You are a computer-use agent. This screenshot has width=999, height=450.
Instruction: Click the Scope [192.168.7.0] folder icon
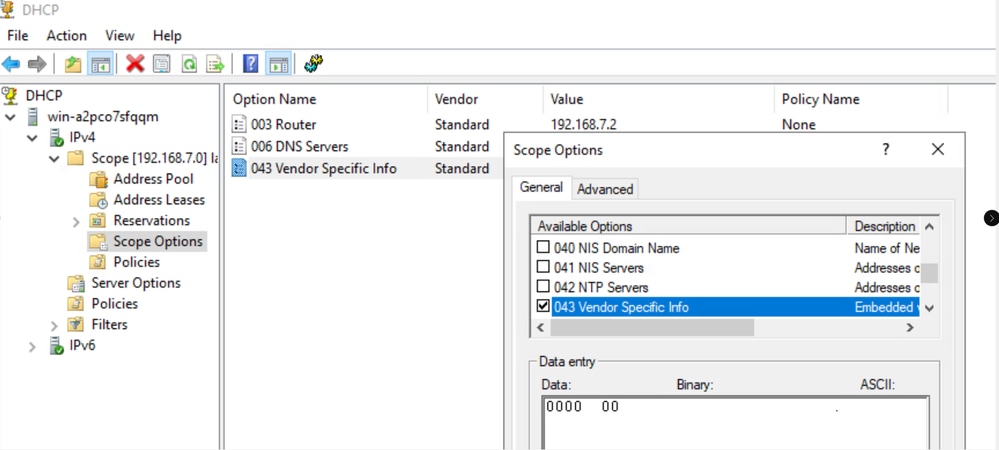[76, 158]
